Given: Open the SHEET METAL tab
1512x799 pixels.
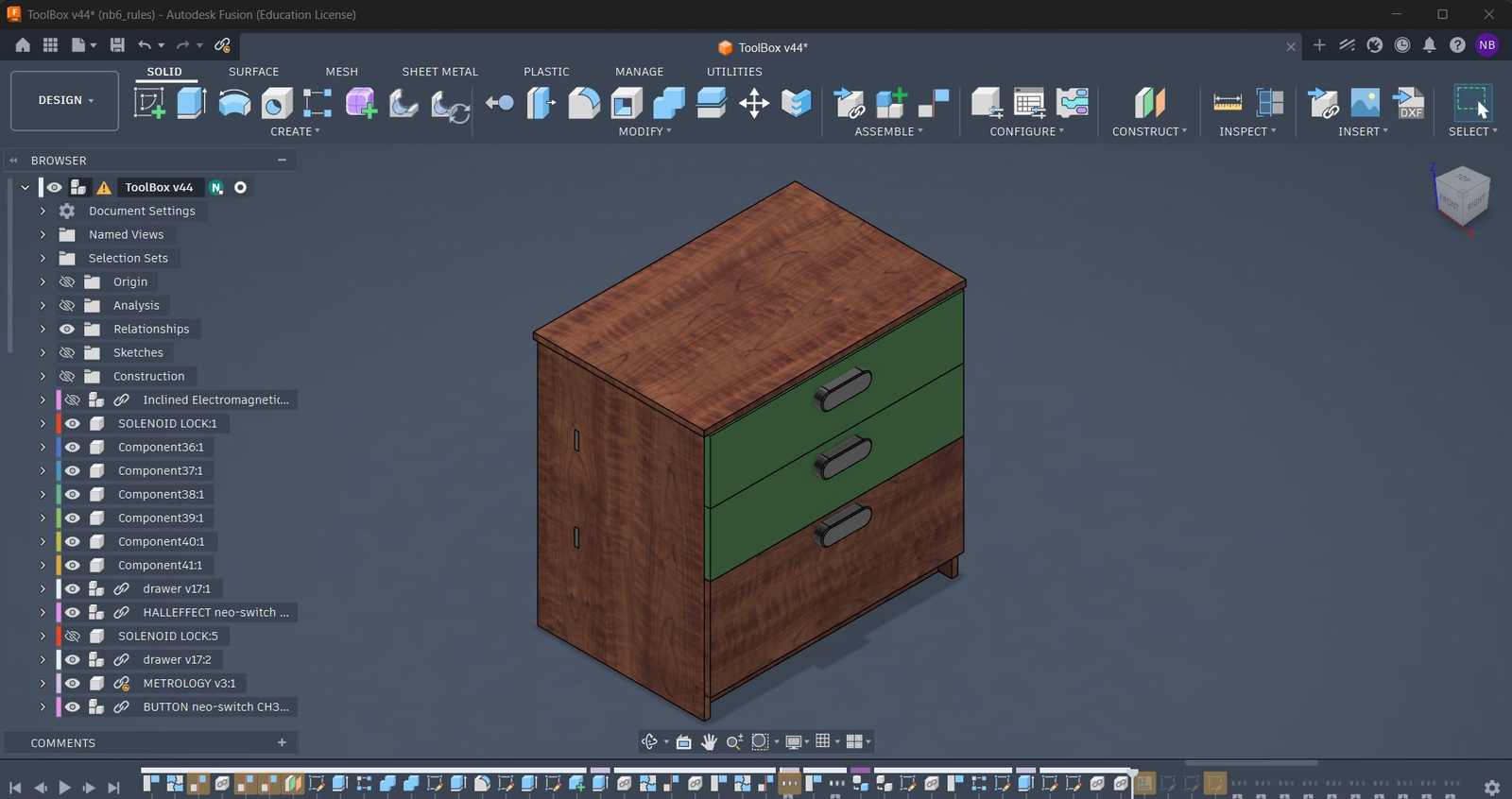Looking at the screenshot, I should pyautogui.click(x=439, y=72).
